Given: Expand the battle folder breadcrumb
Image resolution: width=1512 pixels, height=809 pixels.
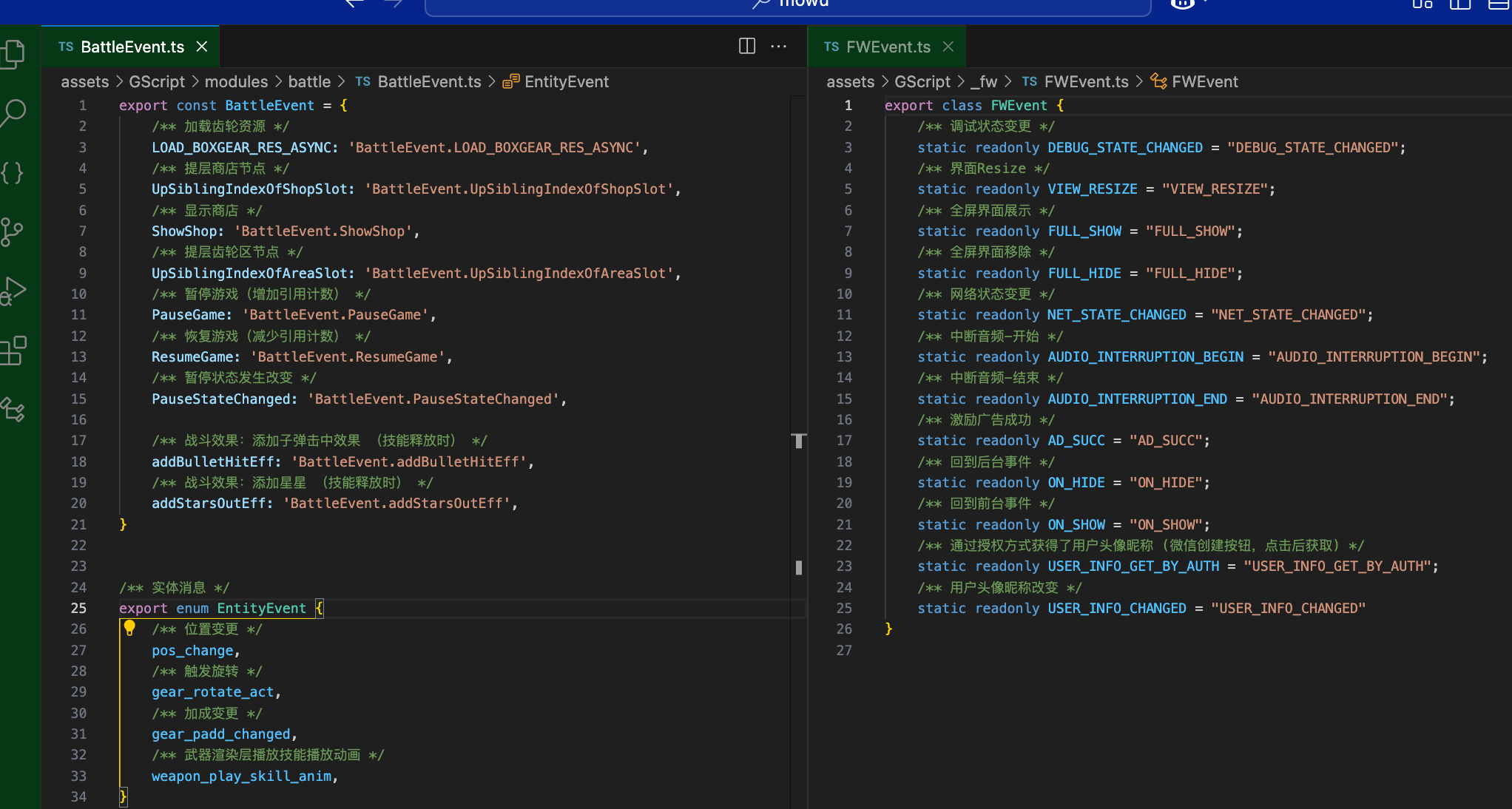Looking at the screenshot, I should 309,82.
